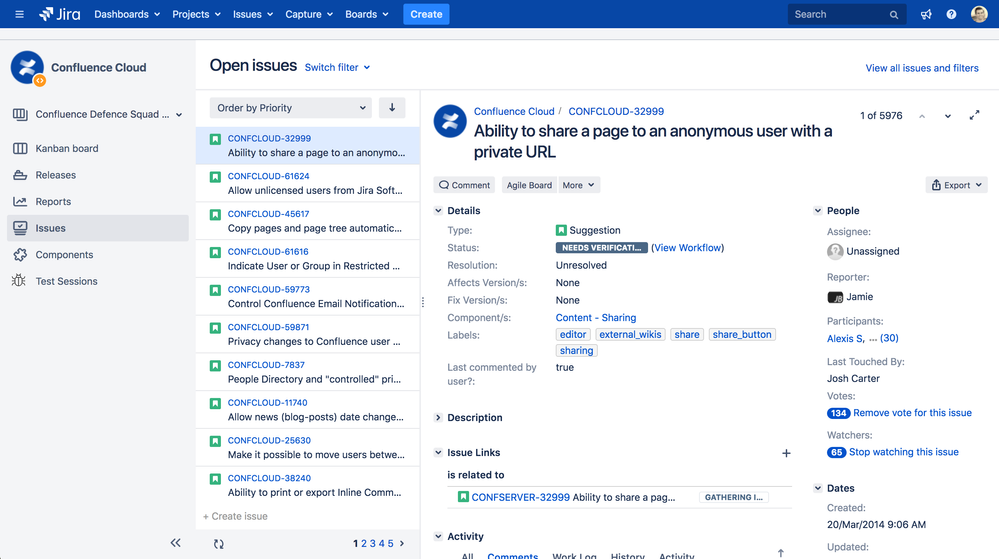Click the 65 watchers badge
This screenshot has width=999, height=559.
[x=836, y=452]
